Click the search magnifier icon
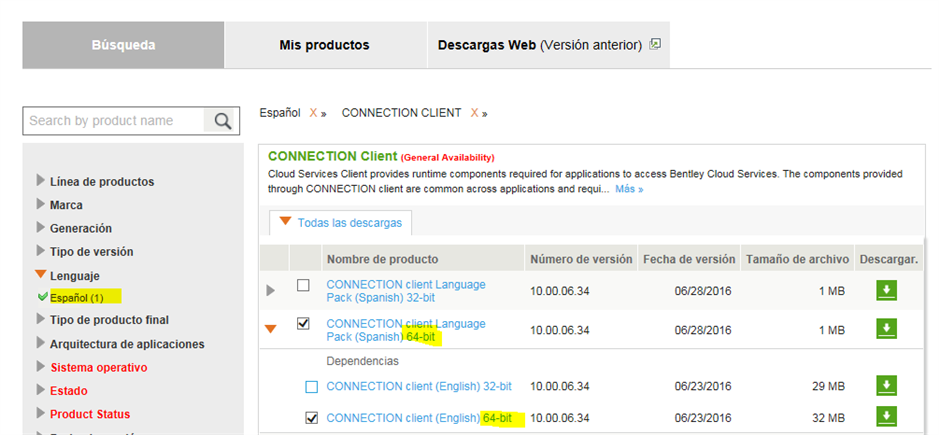 coord(222,121)
